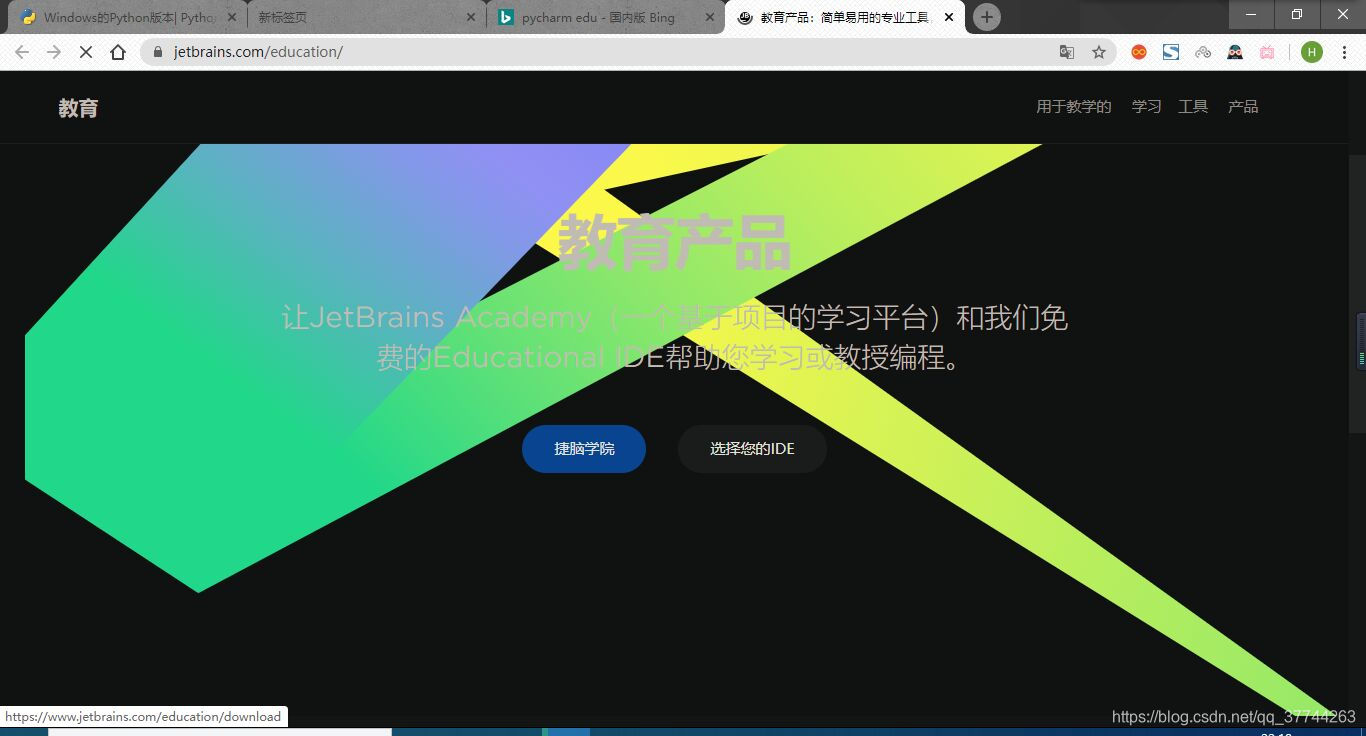Open the browser home page icon
This screenshot has width=1366, height=736.
coord(118,52)
